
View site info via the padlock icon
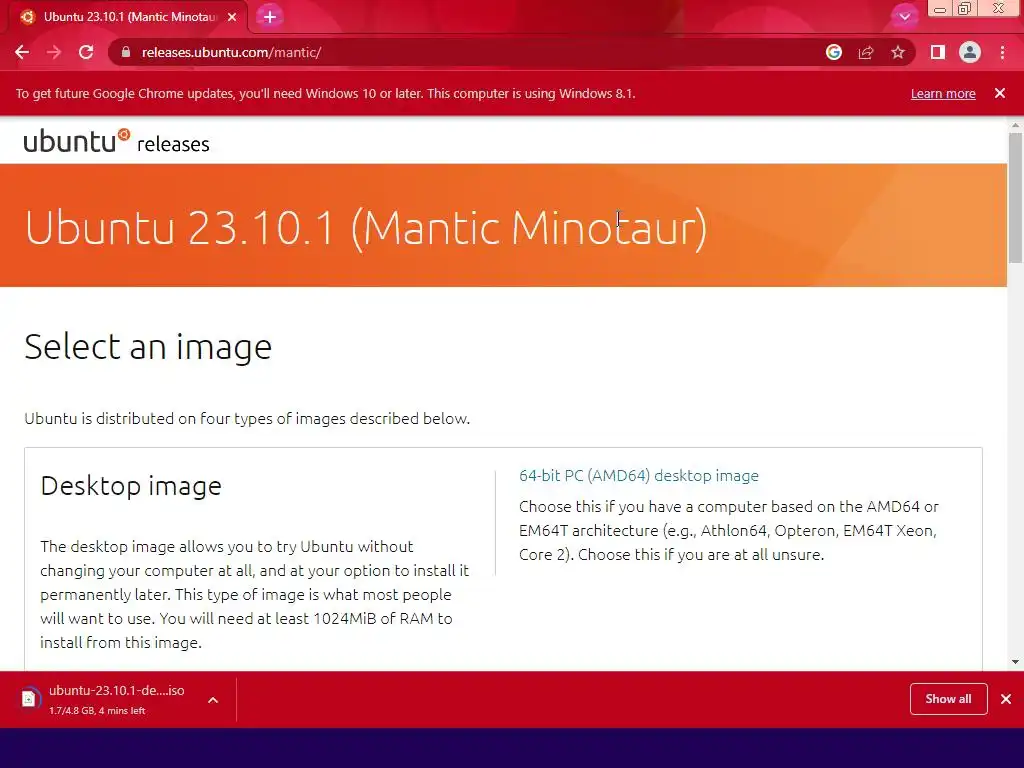pos(126,52)
